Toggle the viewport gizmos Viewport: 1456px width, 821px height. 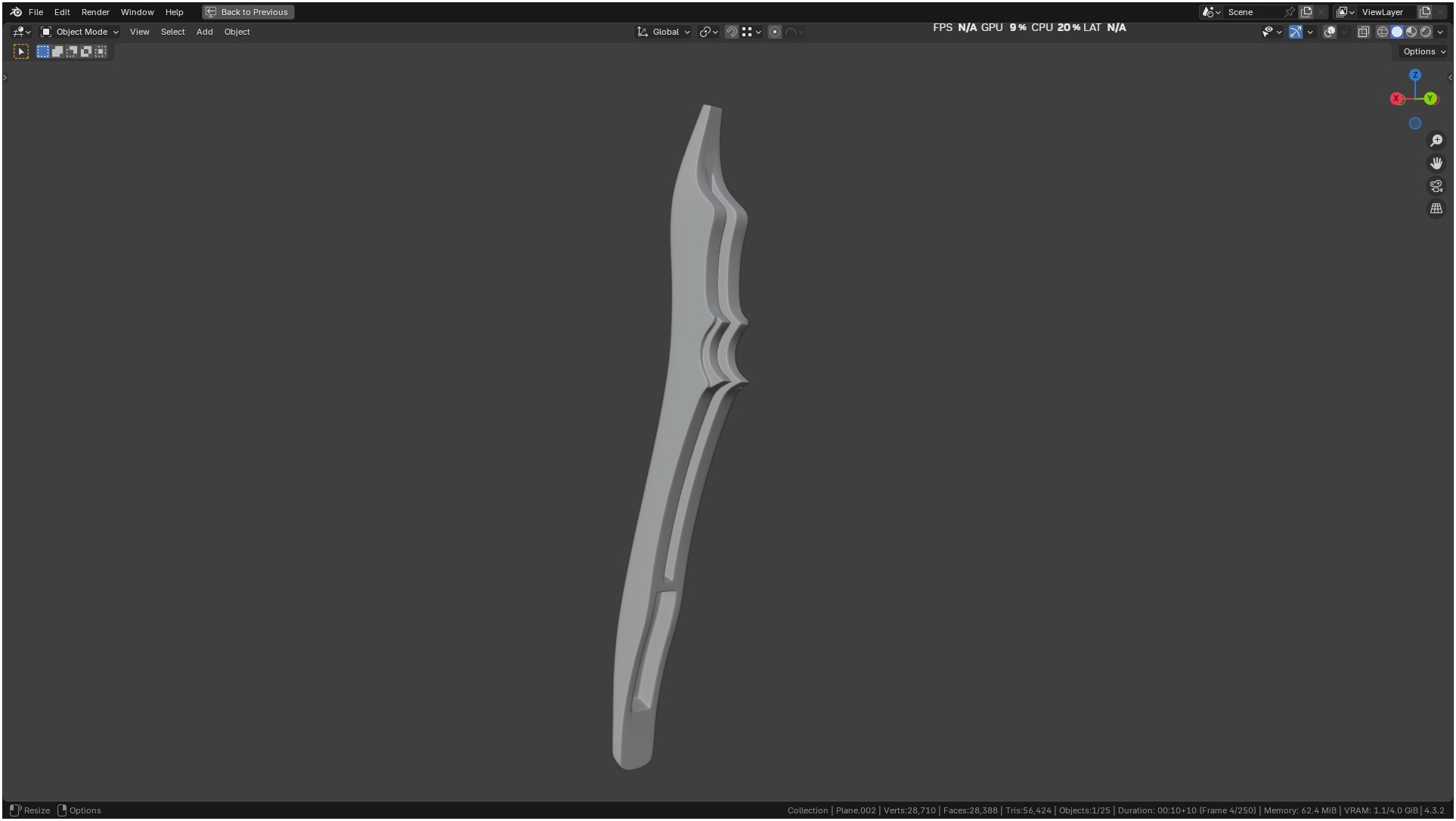click(x=1296, y=32)
